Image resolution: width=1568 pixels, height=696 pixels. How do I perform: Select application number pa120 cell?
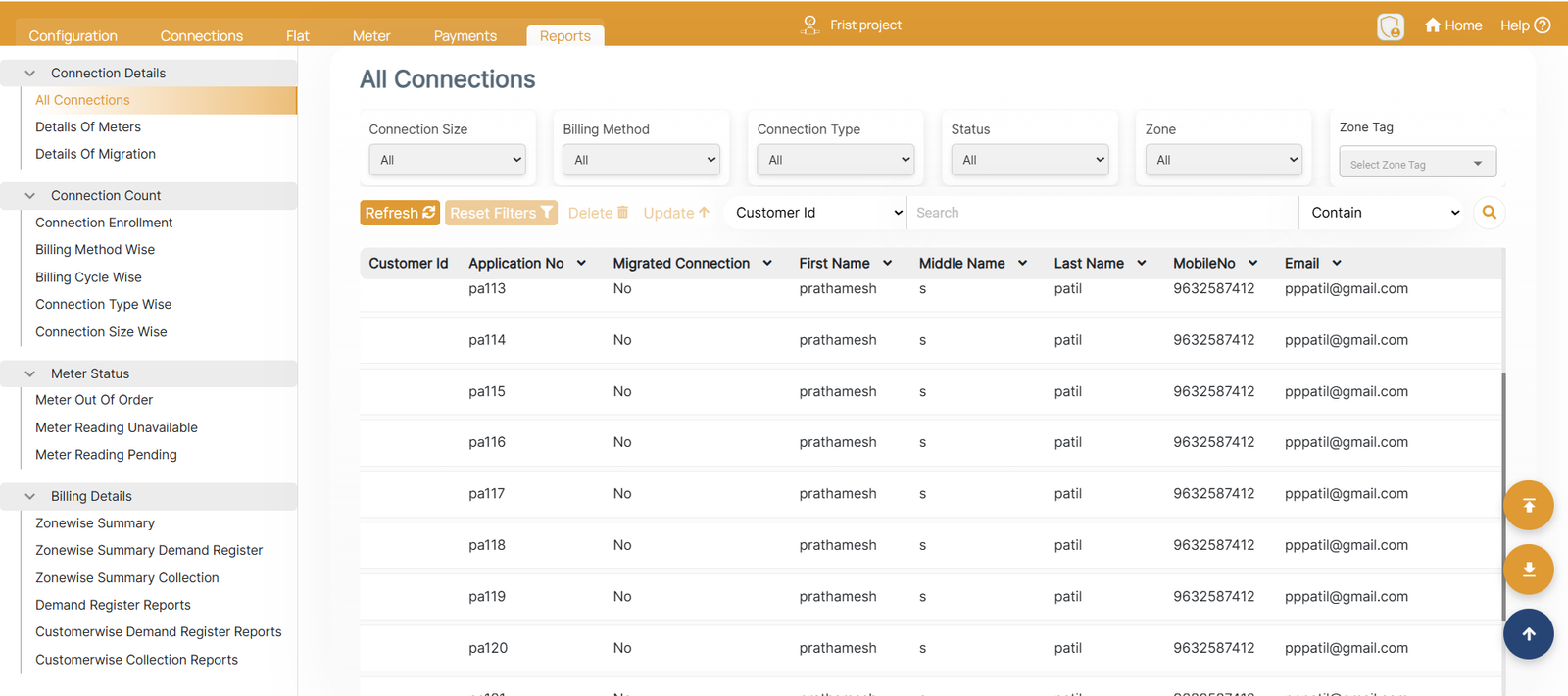point(488,648)
